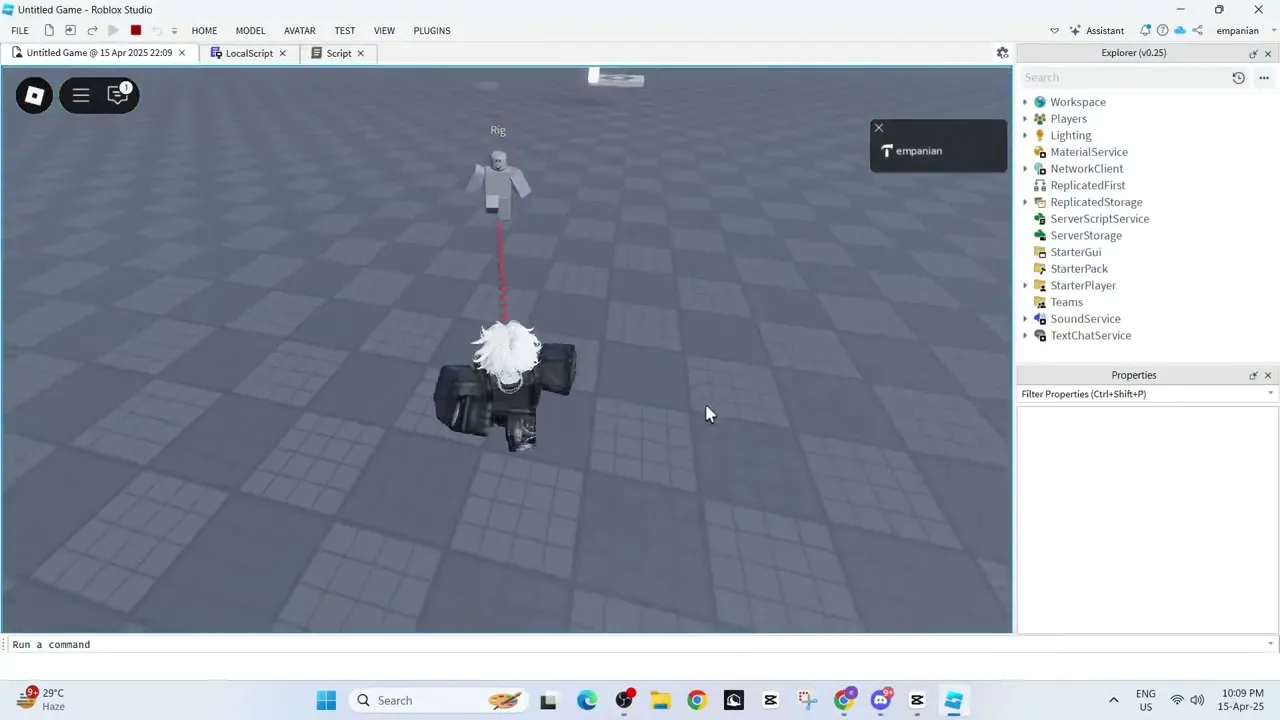Open the hamburger menu in the game viewport
The height and width of the screenshot is (720, 1280).
[81, 95]
